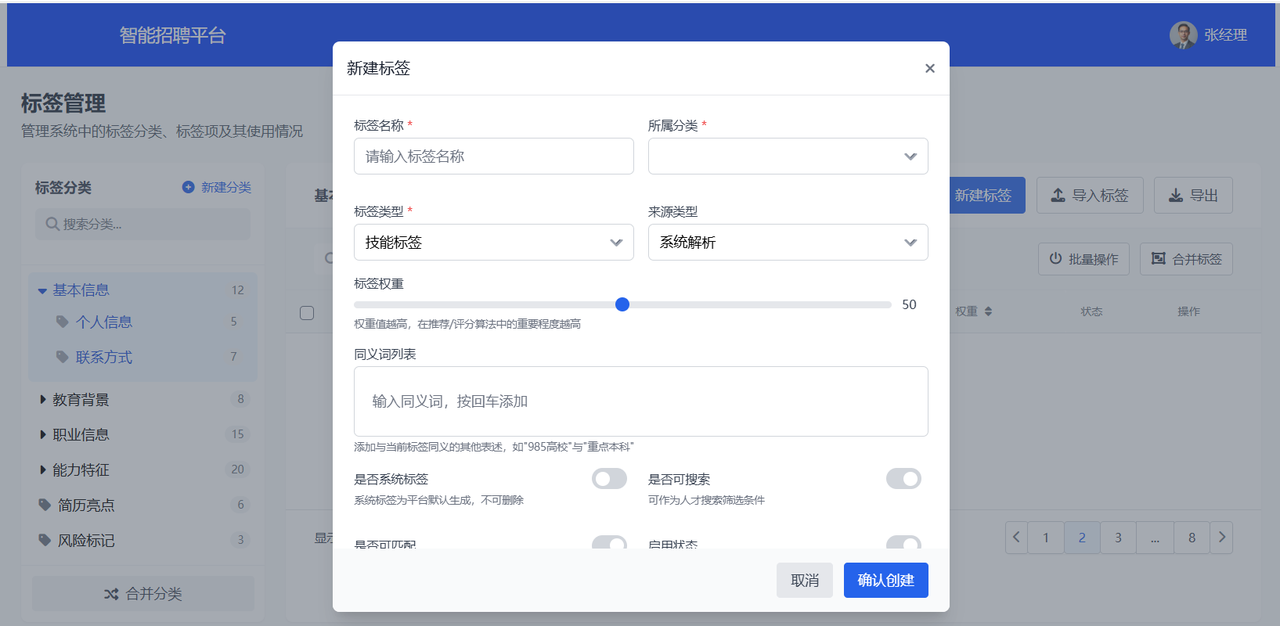Screen dimensions: 1280x626
Task: Go to page 3
Action: coord(1118,537)
